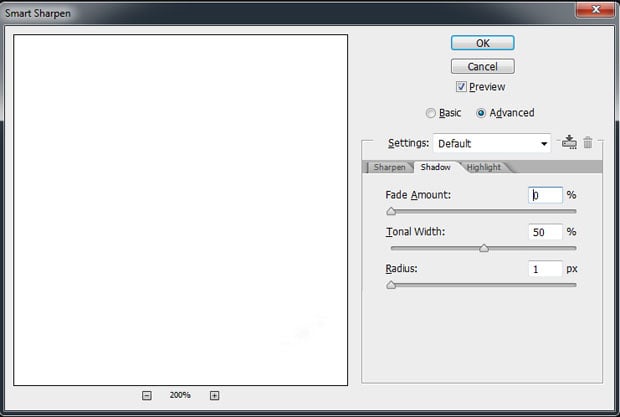Select the Basic radio button

[431, 113]
